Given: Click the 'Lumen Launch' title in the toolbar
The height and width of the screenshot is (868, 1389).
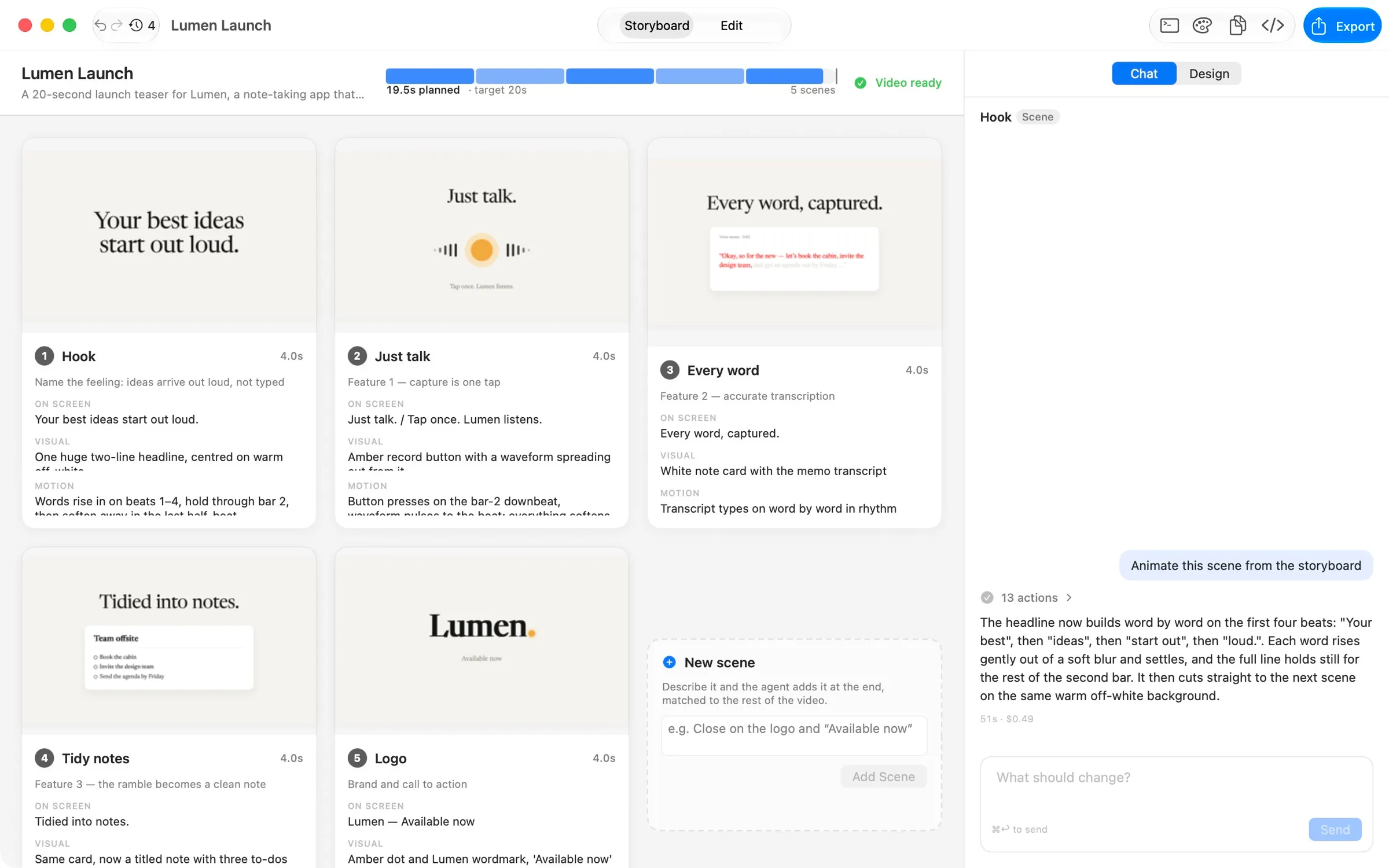Looking at the screenshot, I should [221, 25].
